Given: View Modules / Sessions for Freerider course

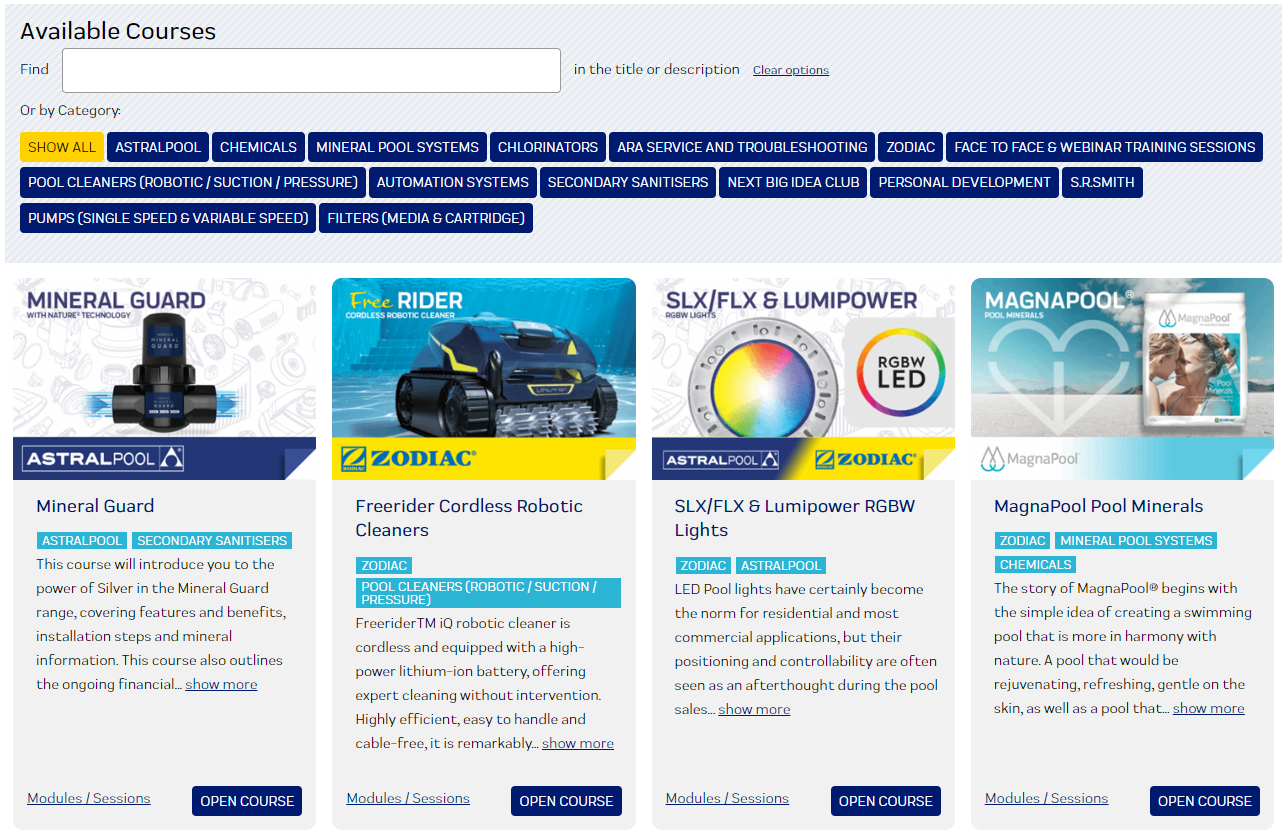Looking at the screenshot, I should [x=408, y=798].
